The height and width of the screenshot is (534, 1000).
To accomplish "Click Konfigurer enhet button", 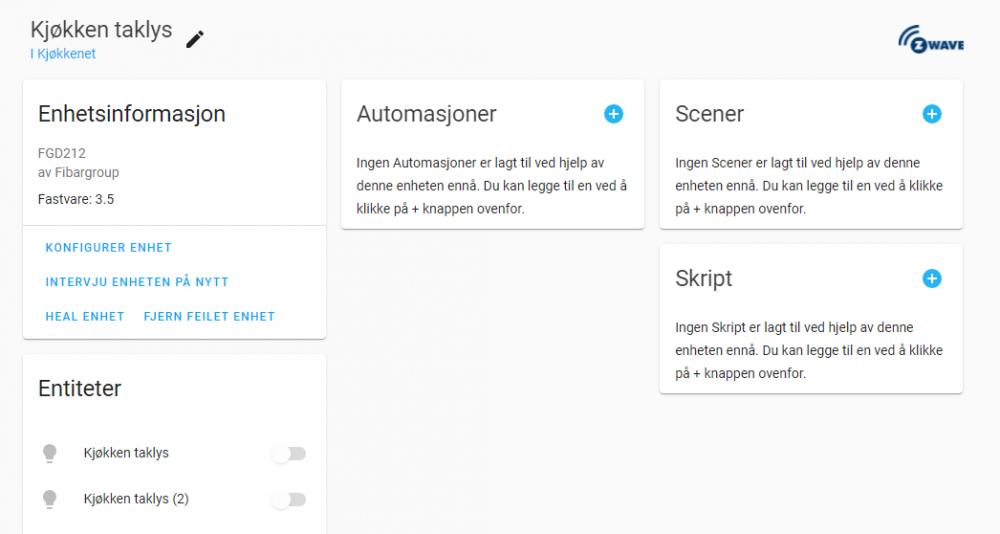I will point(109,248).
